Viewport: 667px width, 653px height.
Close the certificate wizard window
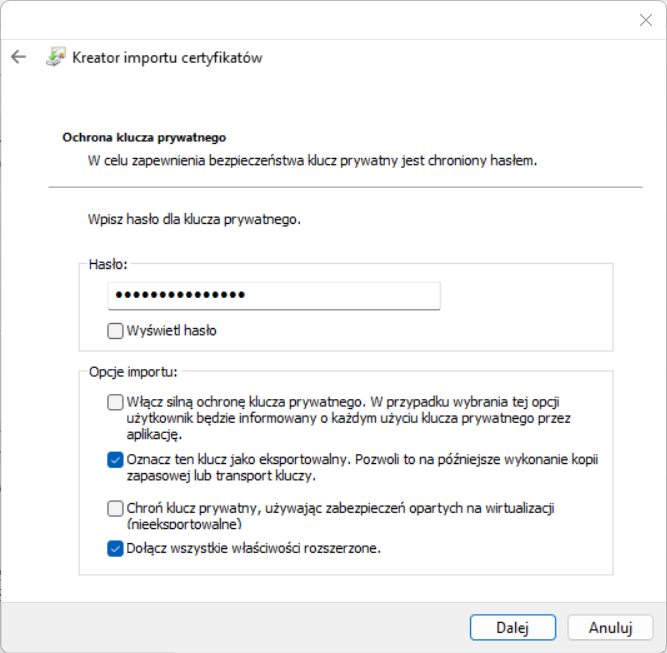[645, 20]
